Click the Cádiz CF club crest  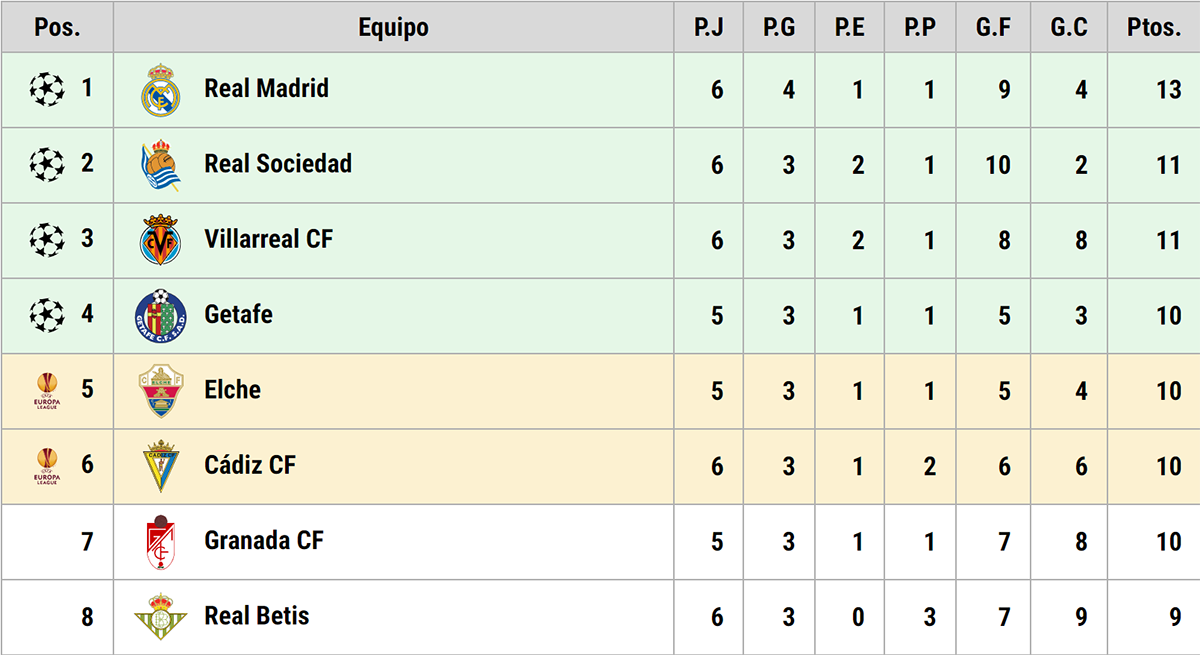(160, 466)
